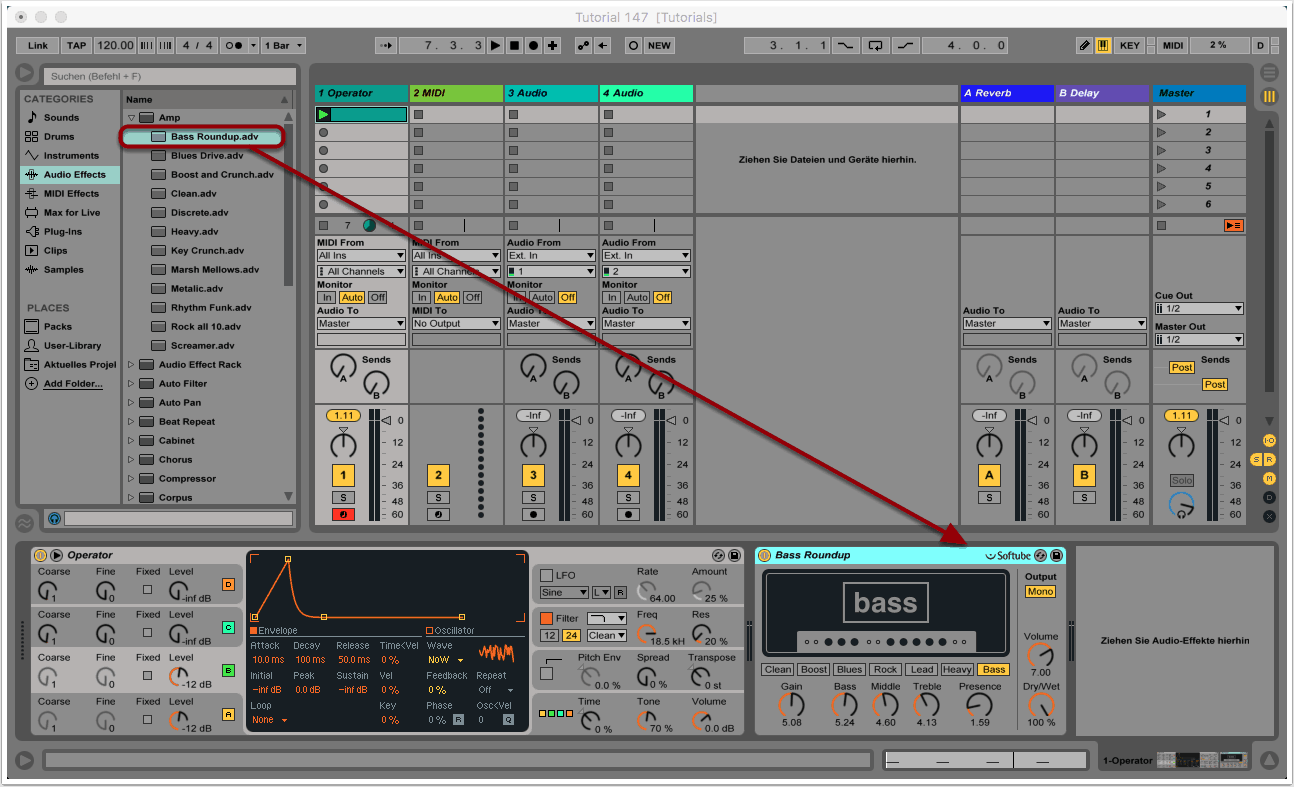
Task: Click the Mono output button
Action: (x=1040, y=592)
